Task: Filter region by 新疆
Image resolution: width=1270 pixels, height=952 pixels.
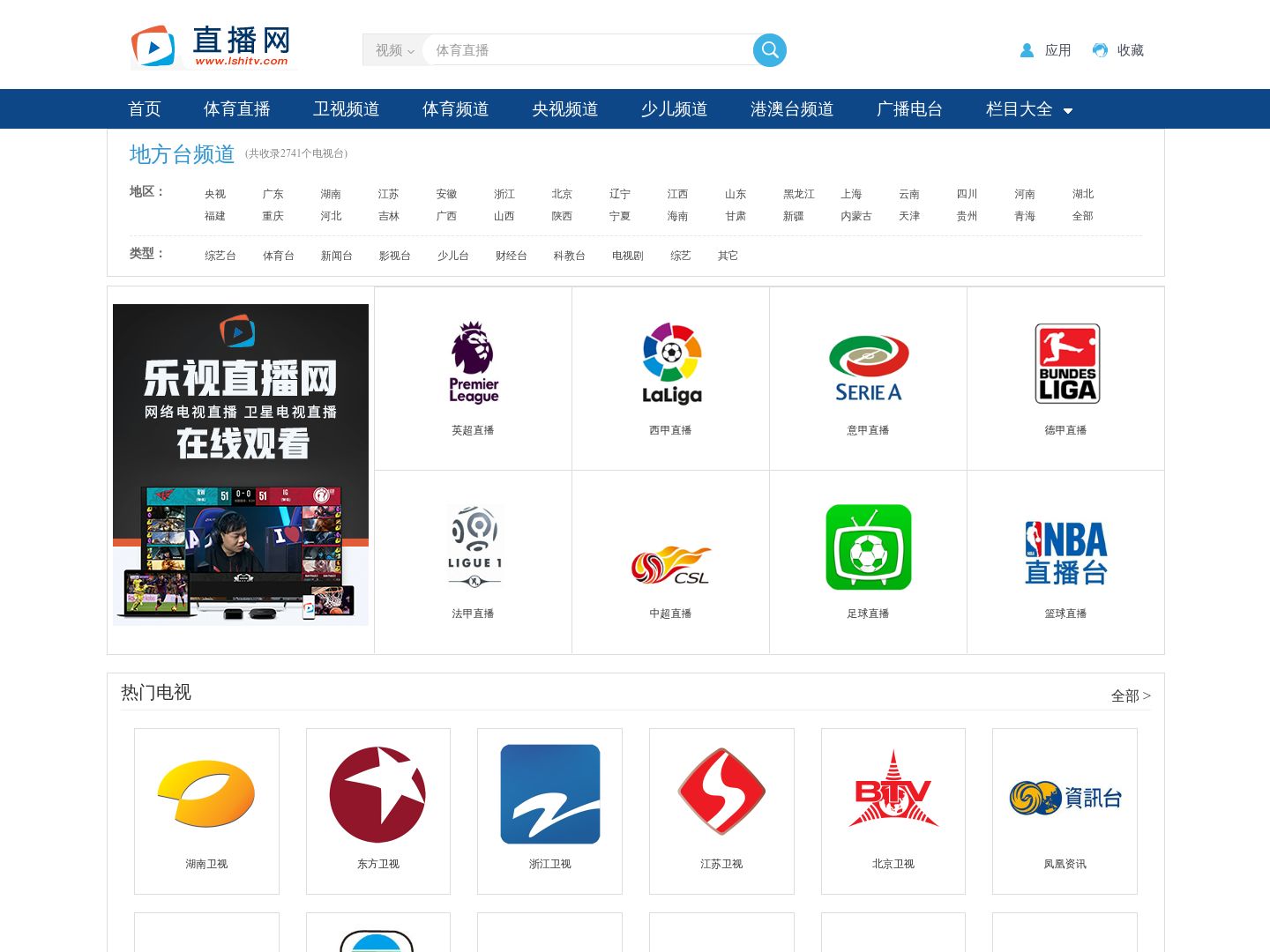Action: pyautogui.click(x=794, y=216)
